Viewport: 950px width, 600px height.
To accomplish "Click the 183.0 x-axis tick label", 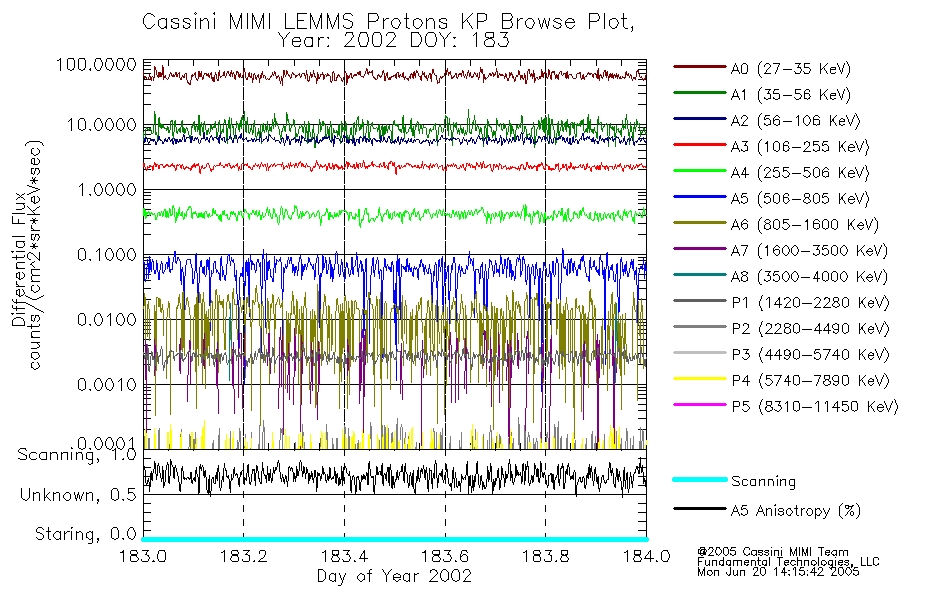I will point(143,556).
